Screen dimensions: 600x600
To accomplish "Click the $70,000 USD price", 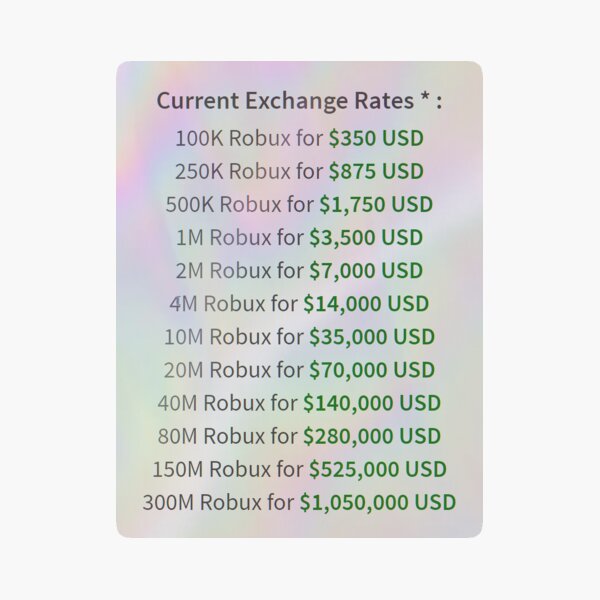I will [371, 370].
